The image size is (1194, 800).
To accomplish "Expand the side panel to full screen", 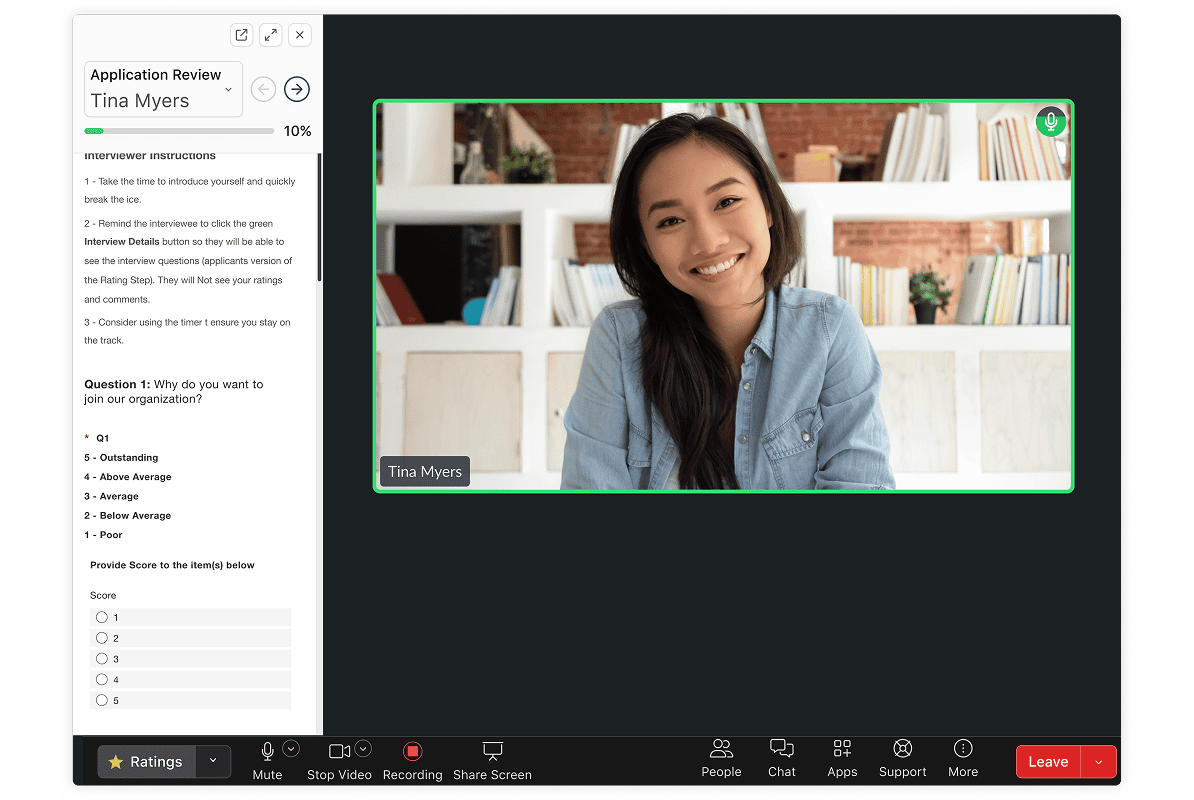I will 270,35.
